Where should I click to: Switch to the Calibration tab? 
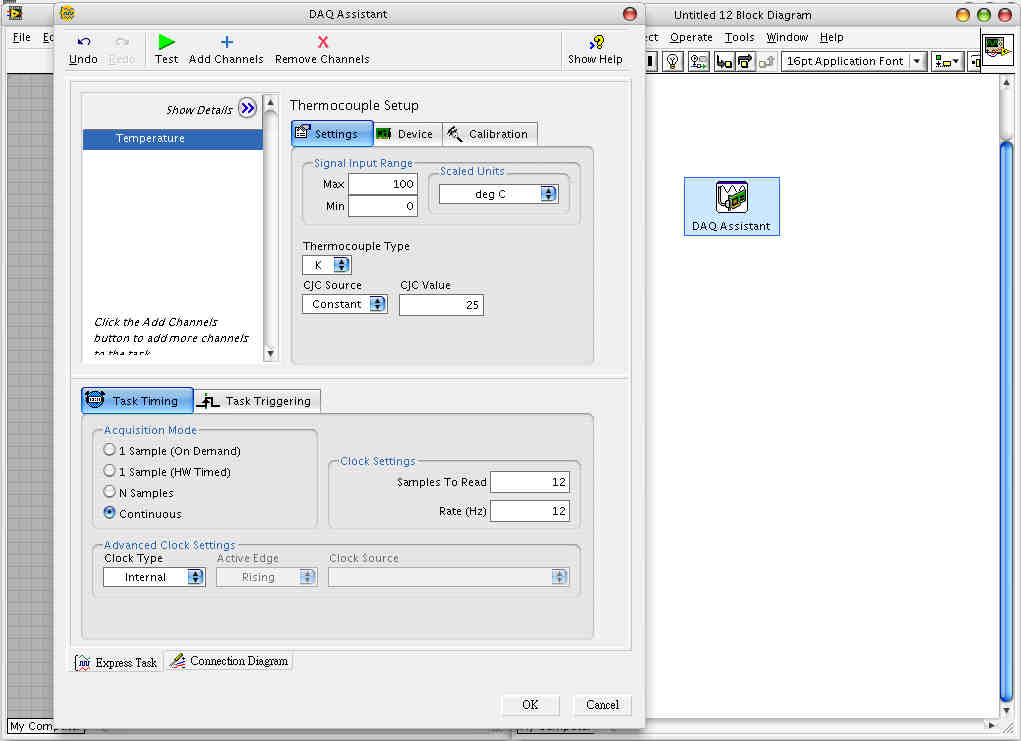490,133
